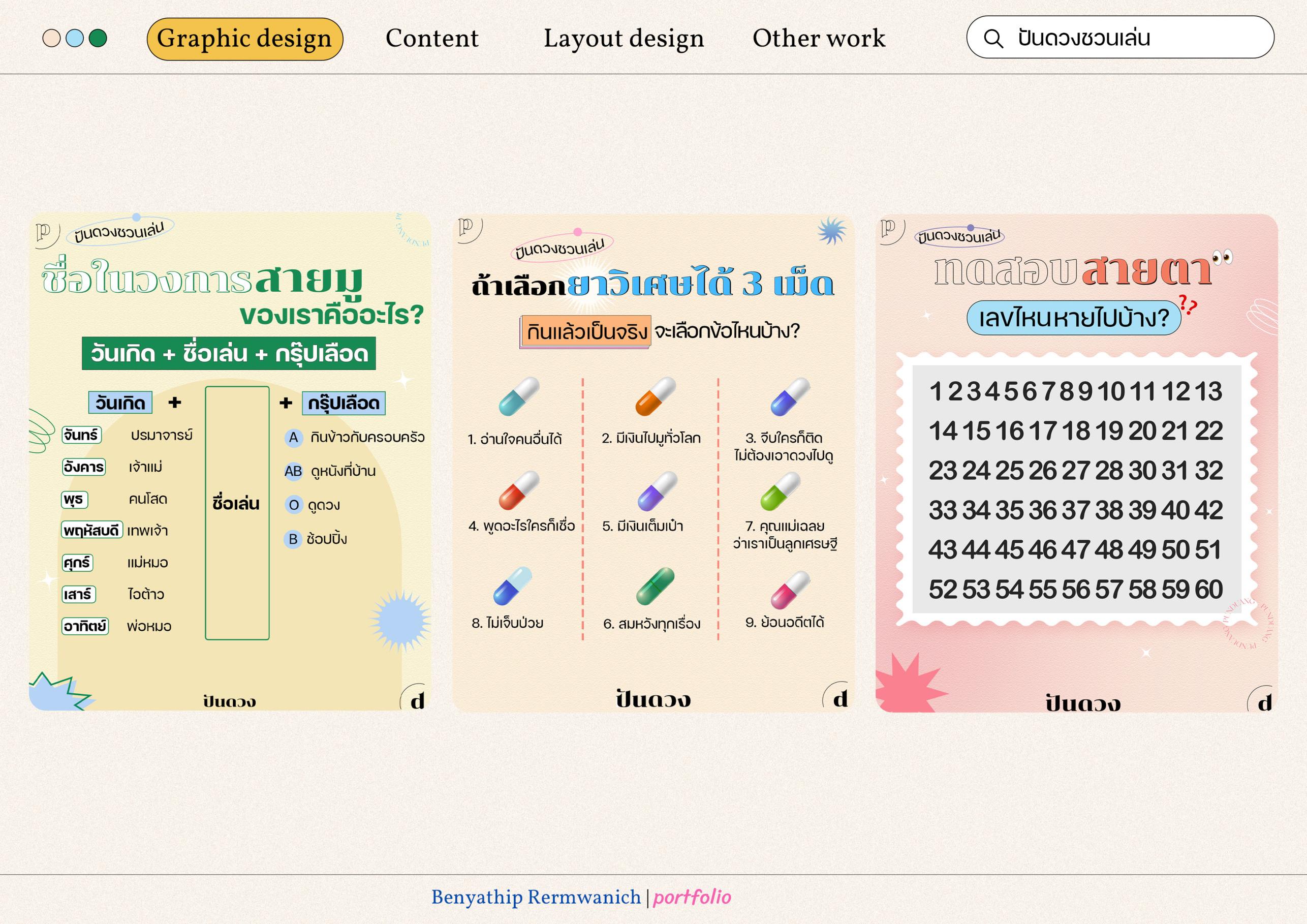The width and height of the screenshot is (1307, 924).
Task: Select the teal capsule pill number 1
Action: click(x=518, y=396)
